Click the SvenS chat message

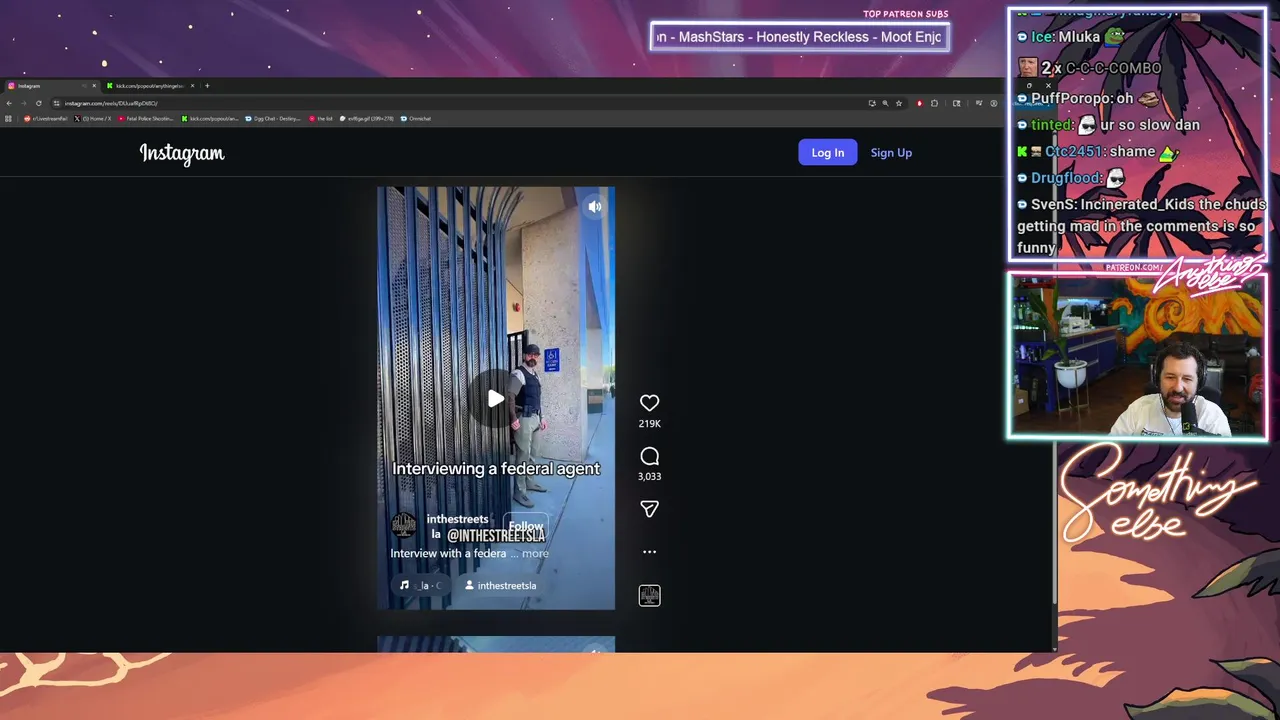coord(1141,226)
